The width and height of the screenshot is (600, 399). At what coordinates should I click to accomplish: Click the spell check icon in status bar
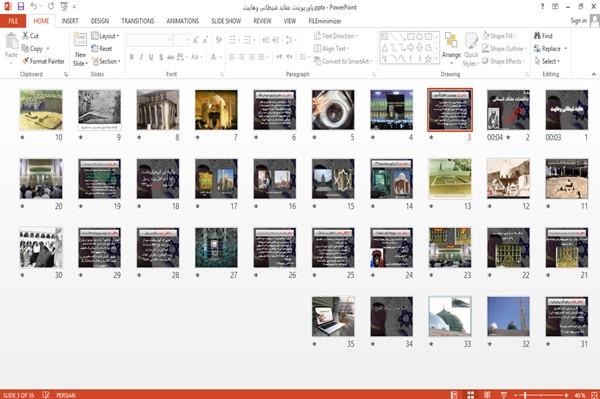click(46, 395)
